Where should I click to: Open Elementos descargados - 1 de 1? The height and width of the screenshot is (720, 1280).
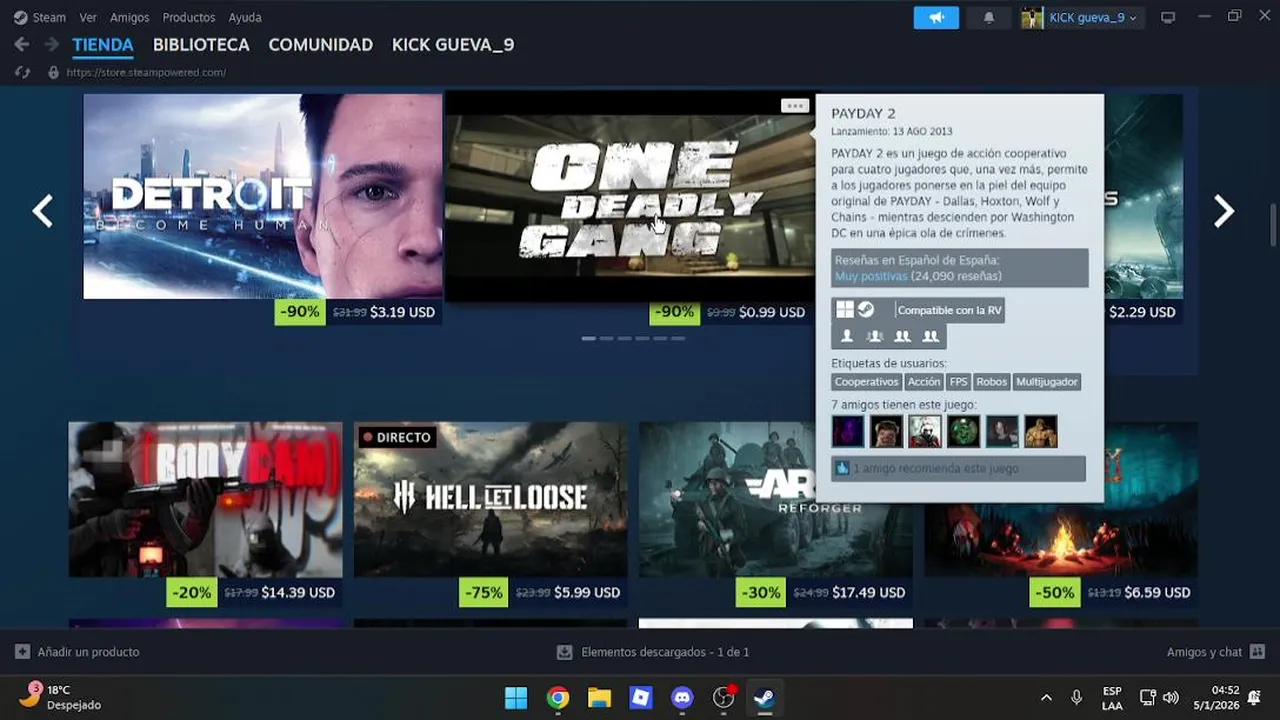point(665,652)
